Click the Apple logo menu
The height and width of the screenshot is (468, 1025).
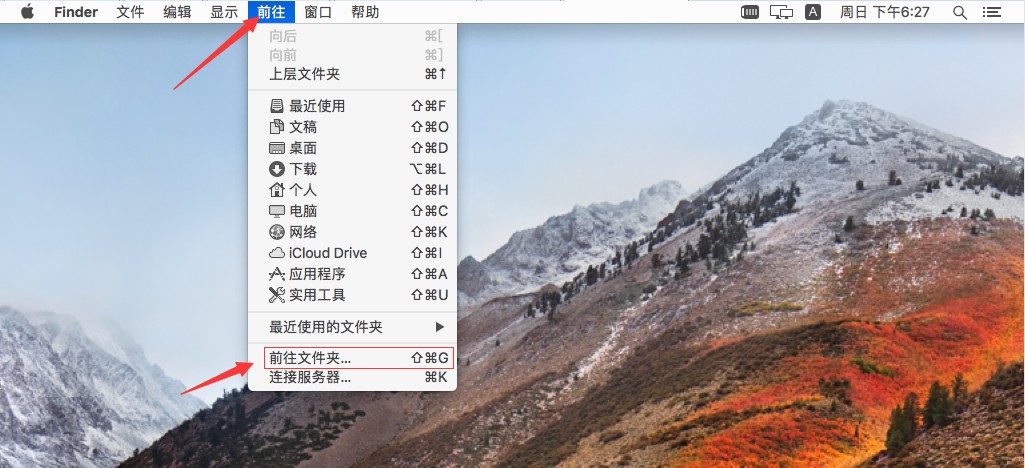point(27,12)
